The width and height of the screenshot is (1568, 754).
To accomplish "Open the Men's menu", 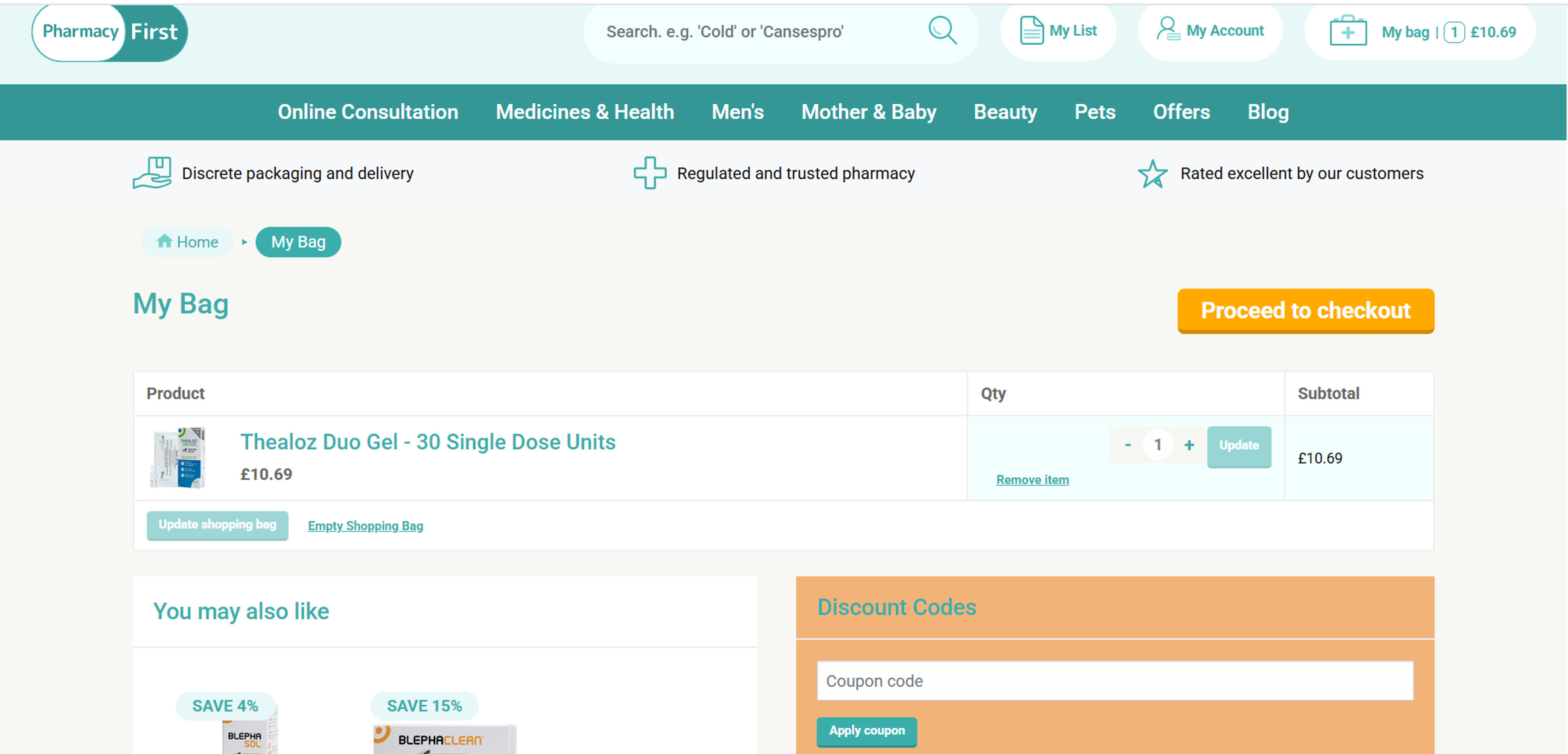I will (737, 112).
